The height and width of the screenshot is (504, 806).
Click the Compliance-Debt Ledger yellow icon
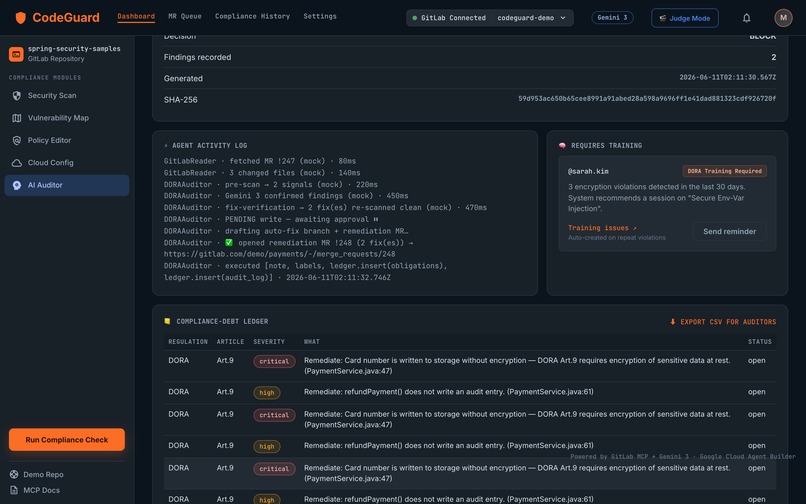(x=167, y=321)
